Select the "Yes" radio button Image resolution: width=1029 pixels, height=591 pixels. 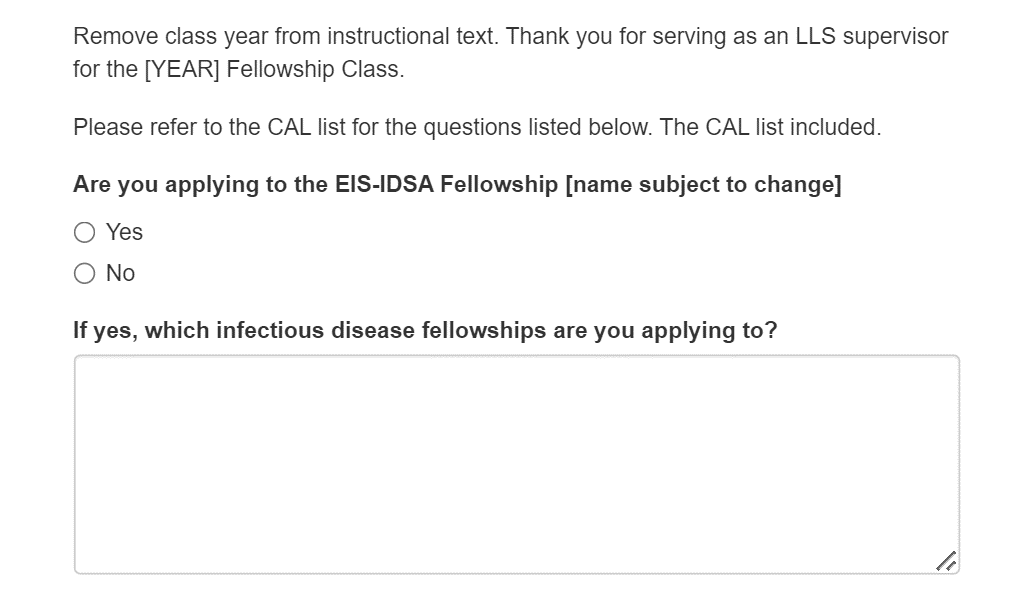pos(85,233)
